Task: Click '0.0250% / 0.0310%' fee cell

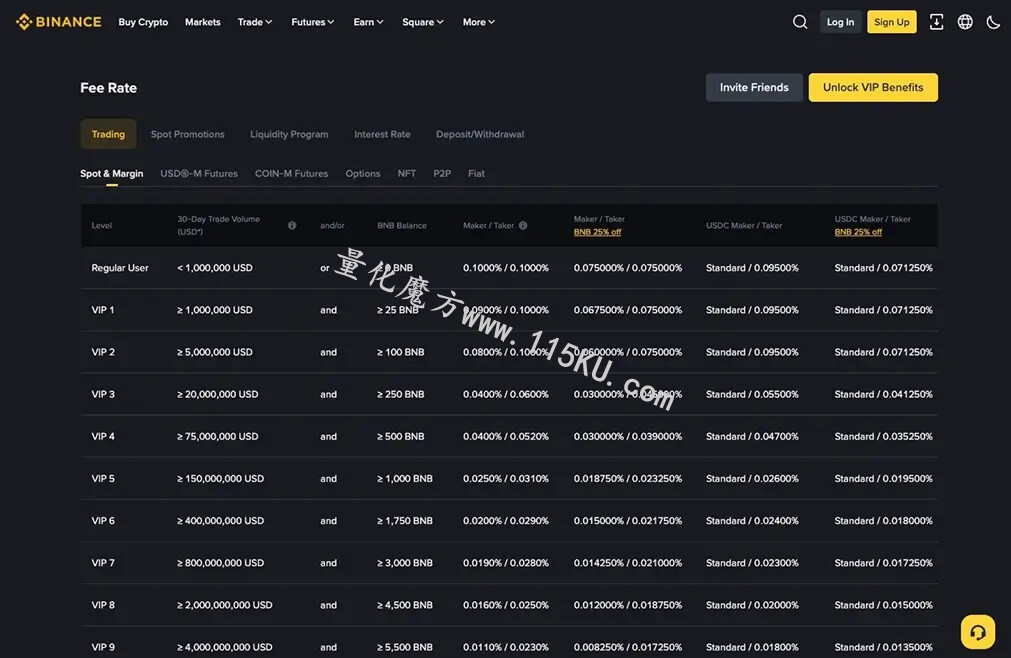Action: click(506, 478)
